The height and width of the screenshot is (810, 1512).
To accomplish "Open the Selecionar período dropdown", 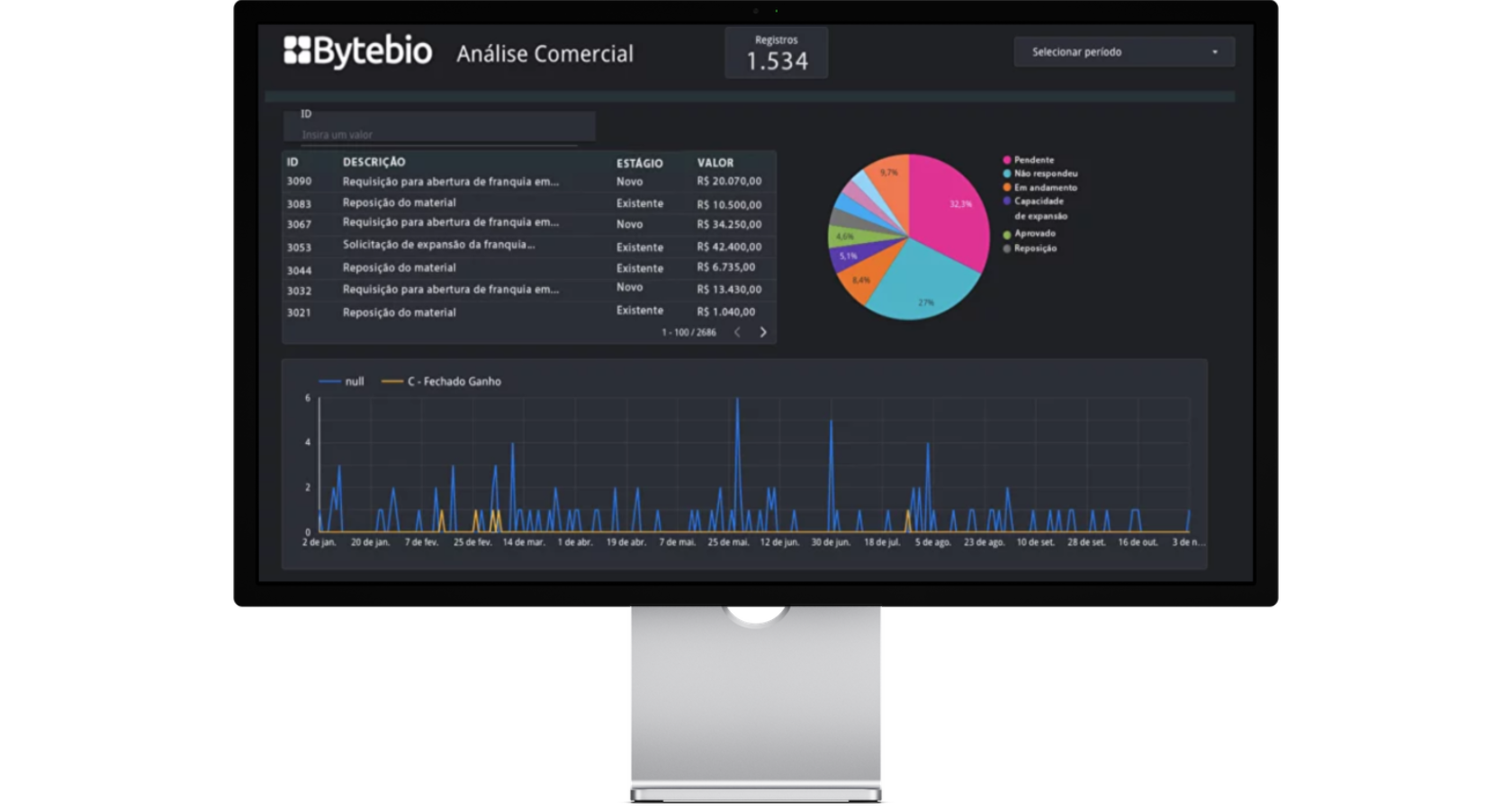I will tap(1123, 52).
